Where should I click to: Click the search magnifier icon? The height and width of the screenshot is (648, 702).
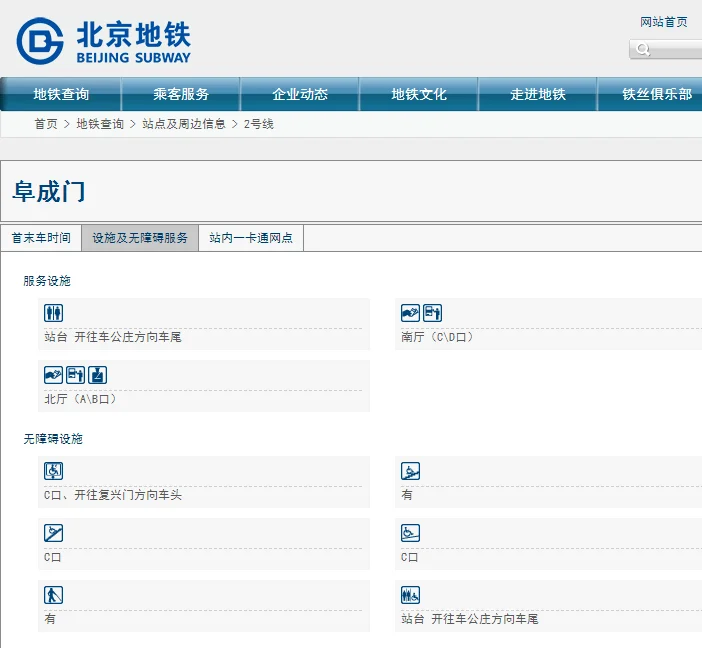point(643,49)
